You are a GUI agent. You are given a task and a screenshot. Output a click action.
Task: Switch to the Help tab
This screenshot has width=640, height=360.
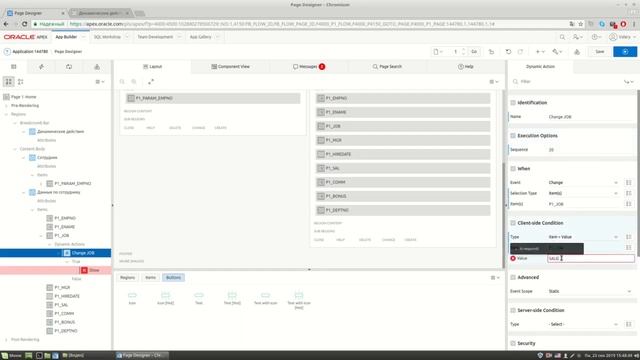466,67
